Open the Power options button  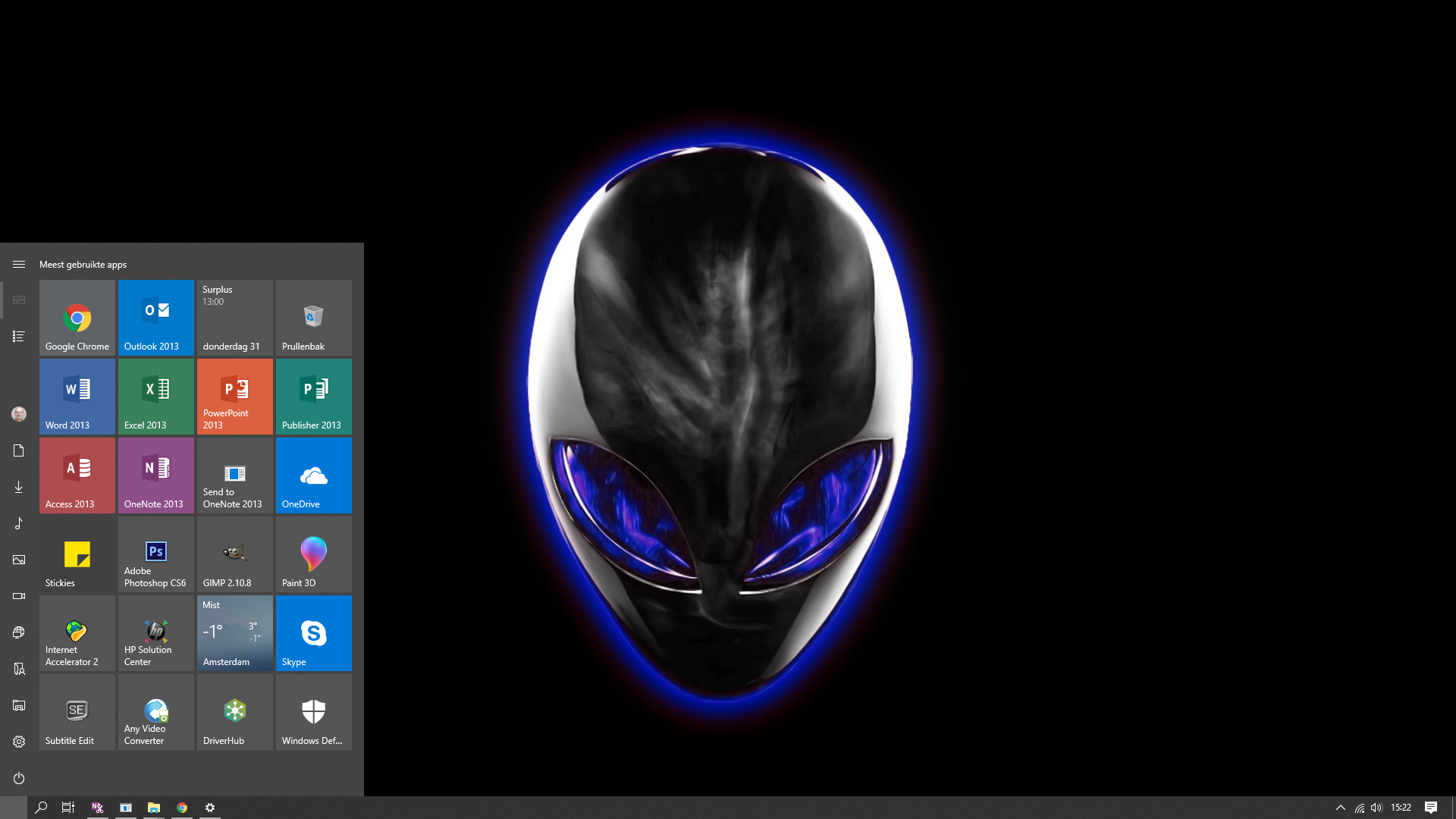tap(19, 778)
